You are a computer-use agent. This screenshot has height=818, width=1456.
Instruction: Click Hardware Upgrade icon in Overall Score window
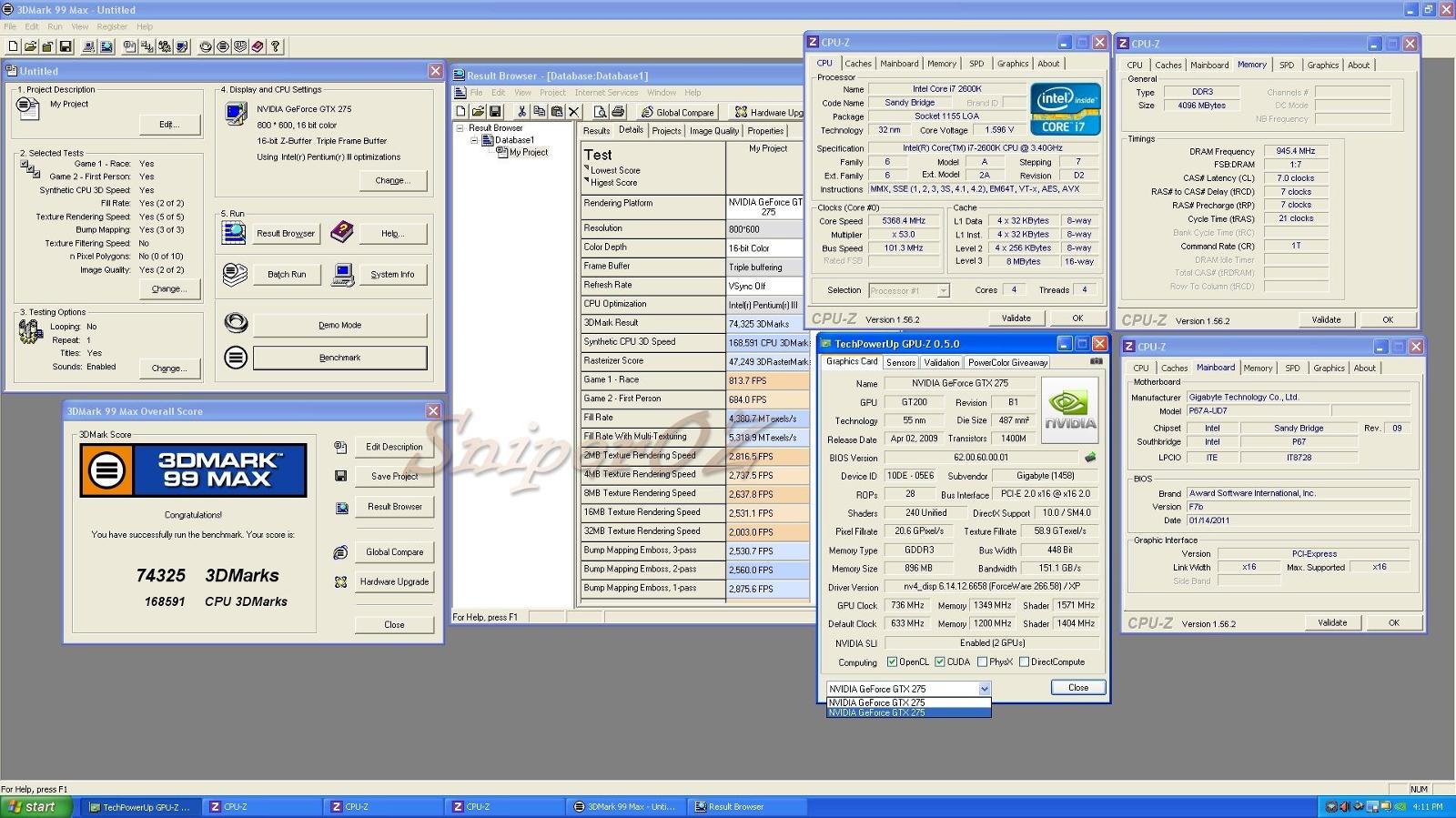tap(340, 581)
